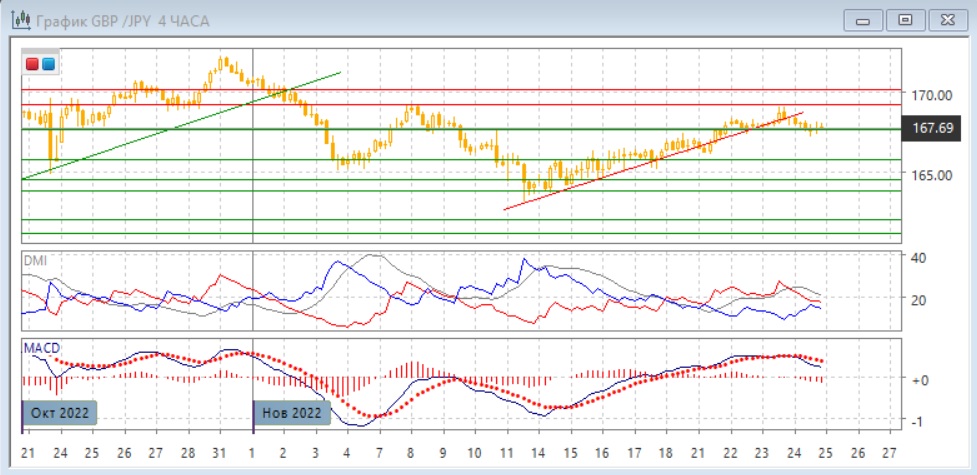Click date 31 on the time axis
The image size is (977, 475).
(221, 450)
